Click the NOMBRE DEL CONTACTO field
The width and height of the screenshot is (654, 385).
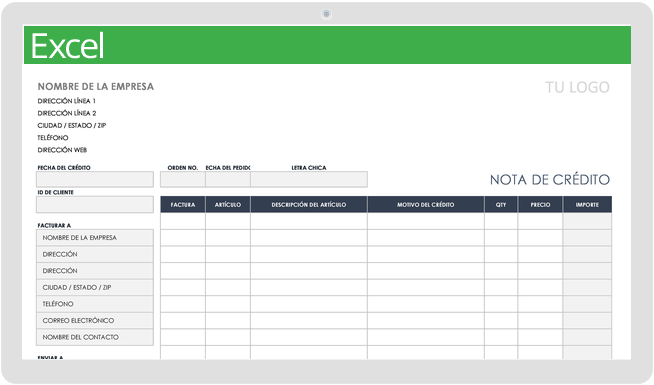tap(95, 337)
